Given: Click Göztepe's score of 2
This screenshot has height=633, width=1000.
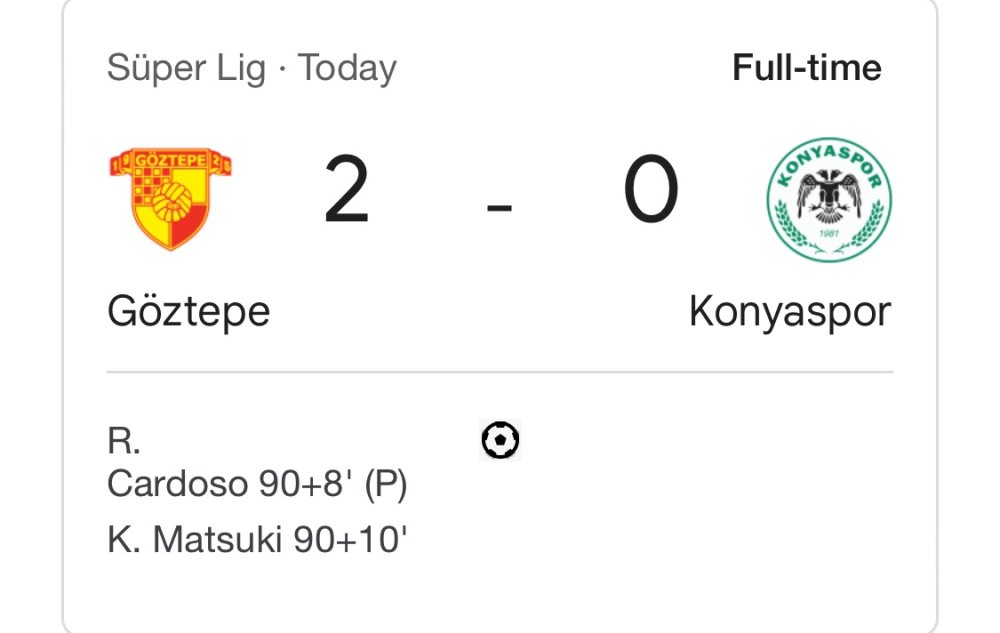Looking at the screenshot, I should pyautogui.click(x=347, y=192).
